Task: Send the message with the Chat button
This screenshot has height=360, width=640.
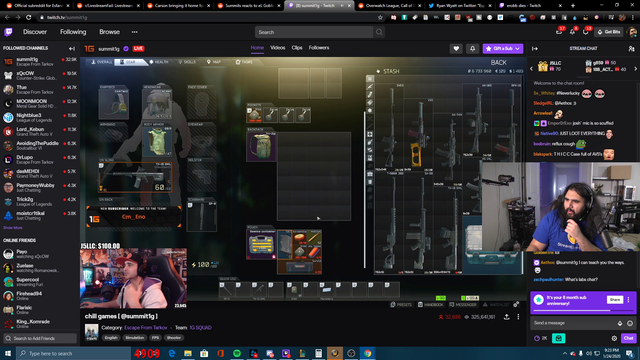Action: (629, 338)
